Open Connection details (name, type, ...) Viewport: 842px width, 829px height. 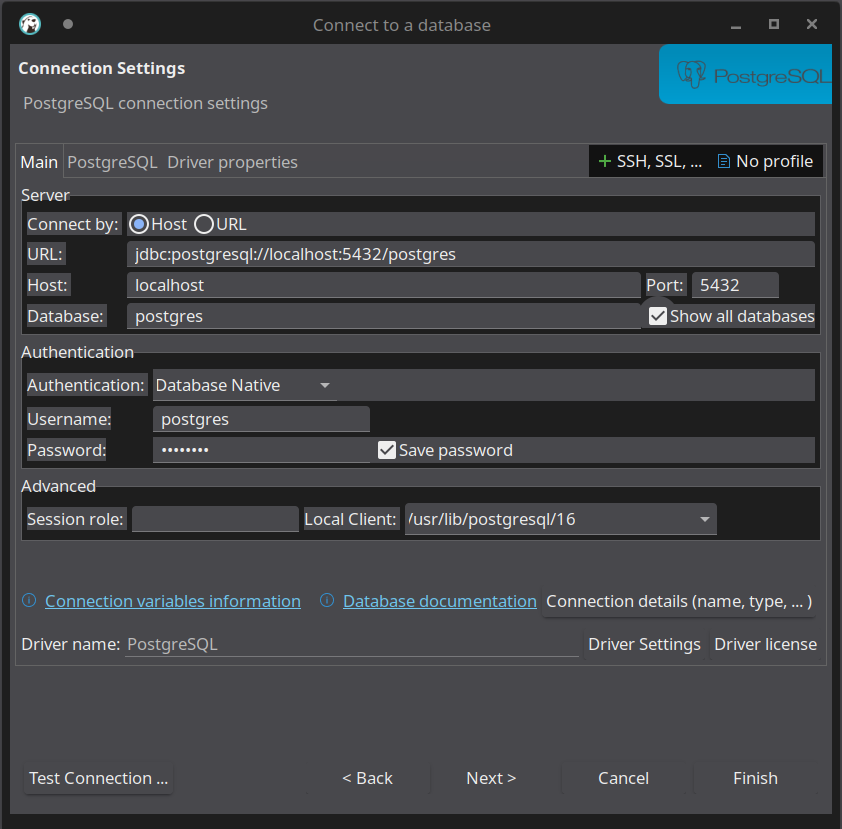click(679, 601)
